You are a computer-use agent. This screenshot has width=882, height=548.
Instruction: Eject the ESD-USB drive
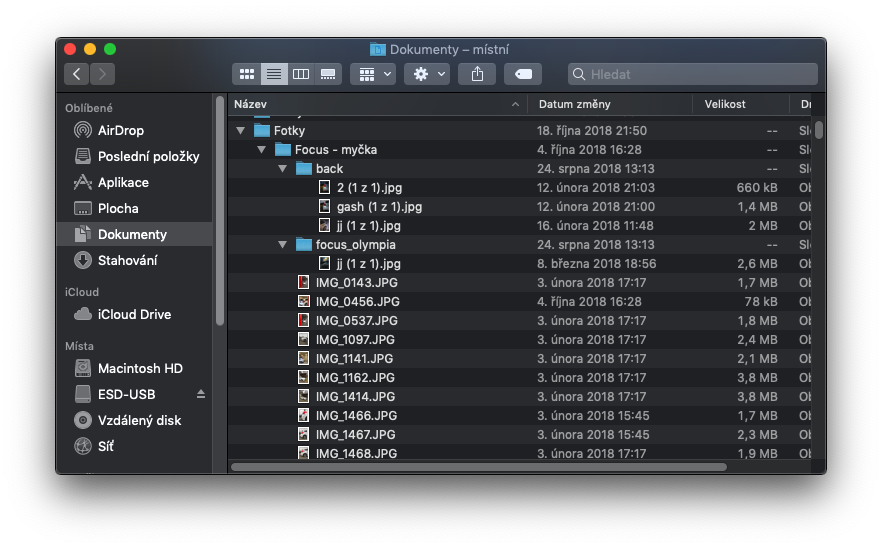click(x=200, y=394)
